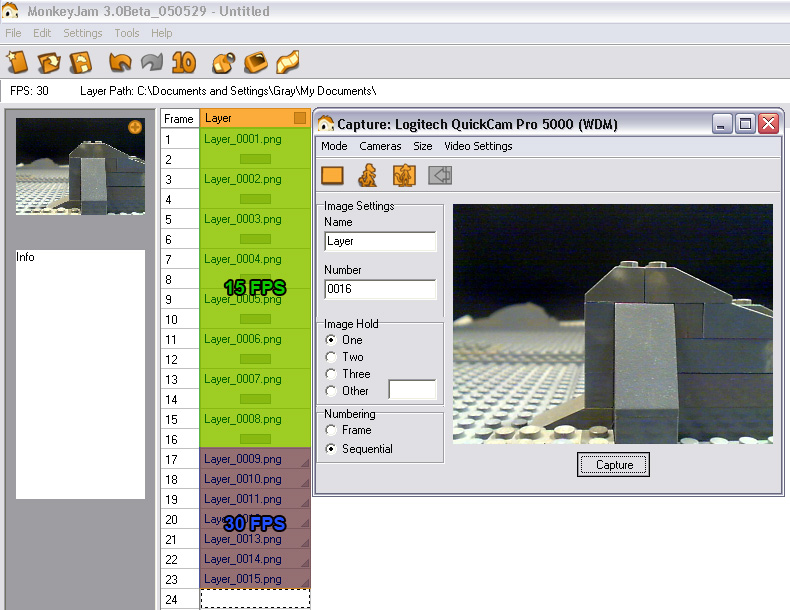Image resolution: width=790 pixels, height=610 pixels.
Task: Click the orange '10' toolbar icon
Action: 183,62
